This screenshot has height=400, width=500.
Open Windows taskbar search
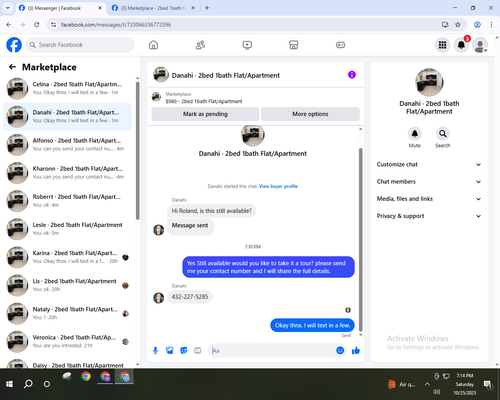click(x=28, y=384)
